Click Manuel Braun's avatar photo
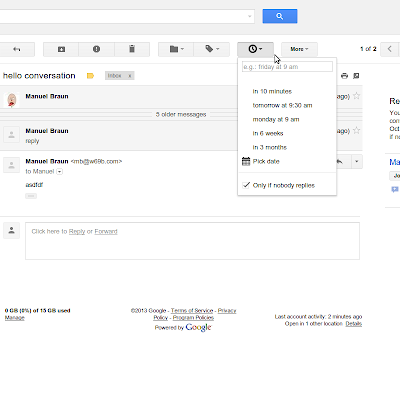This screenshot has width=400, height=400. 12,100
